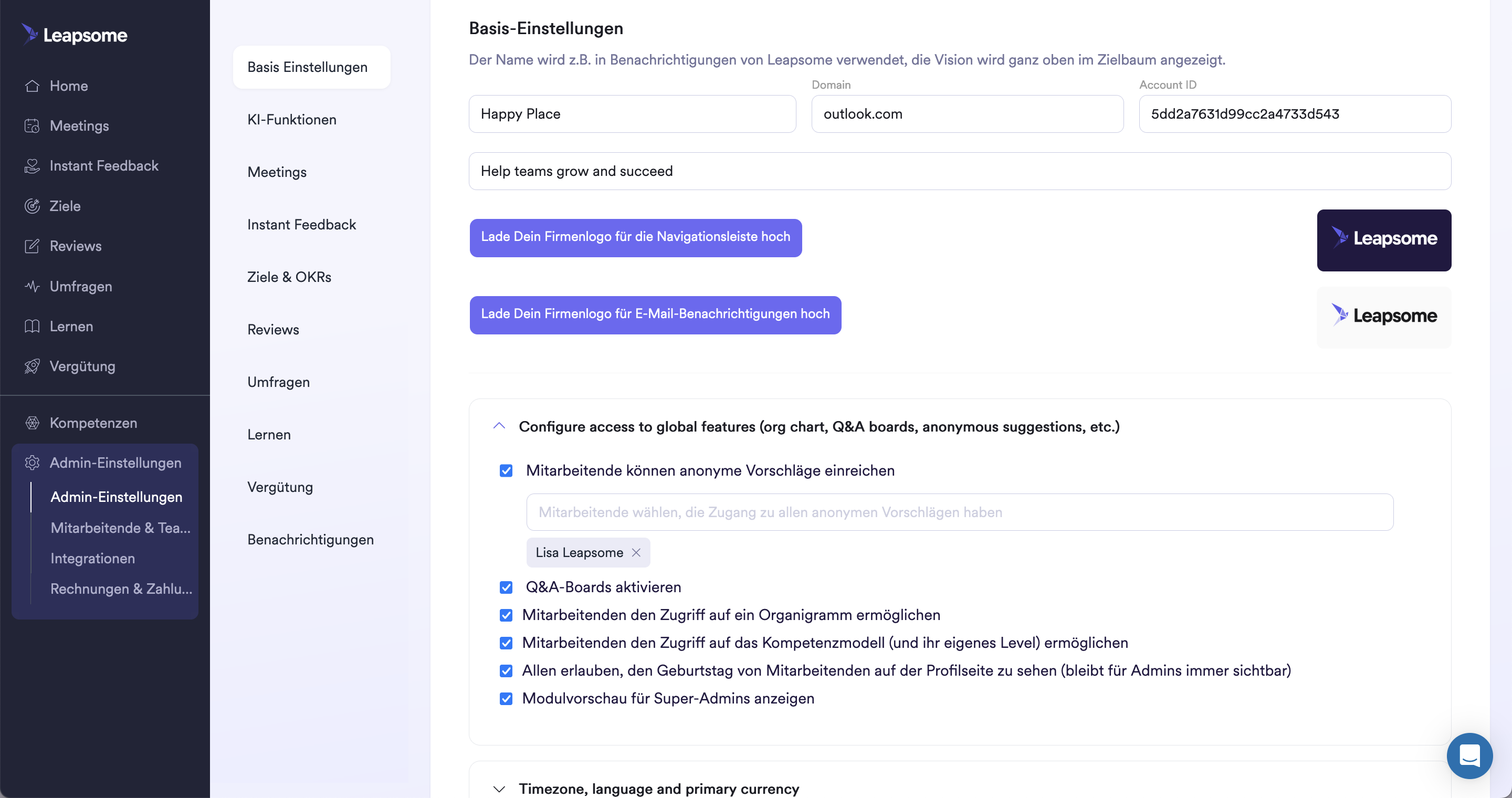The height and width of the screenshot is (798, 1512).
Task: Click the Basis-Einstellungen heading
Action: pyautogui.click(x=546, y=28)
